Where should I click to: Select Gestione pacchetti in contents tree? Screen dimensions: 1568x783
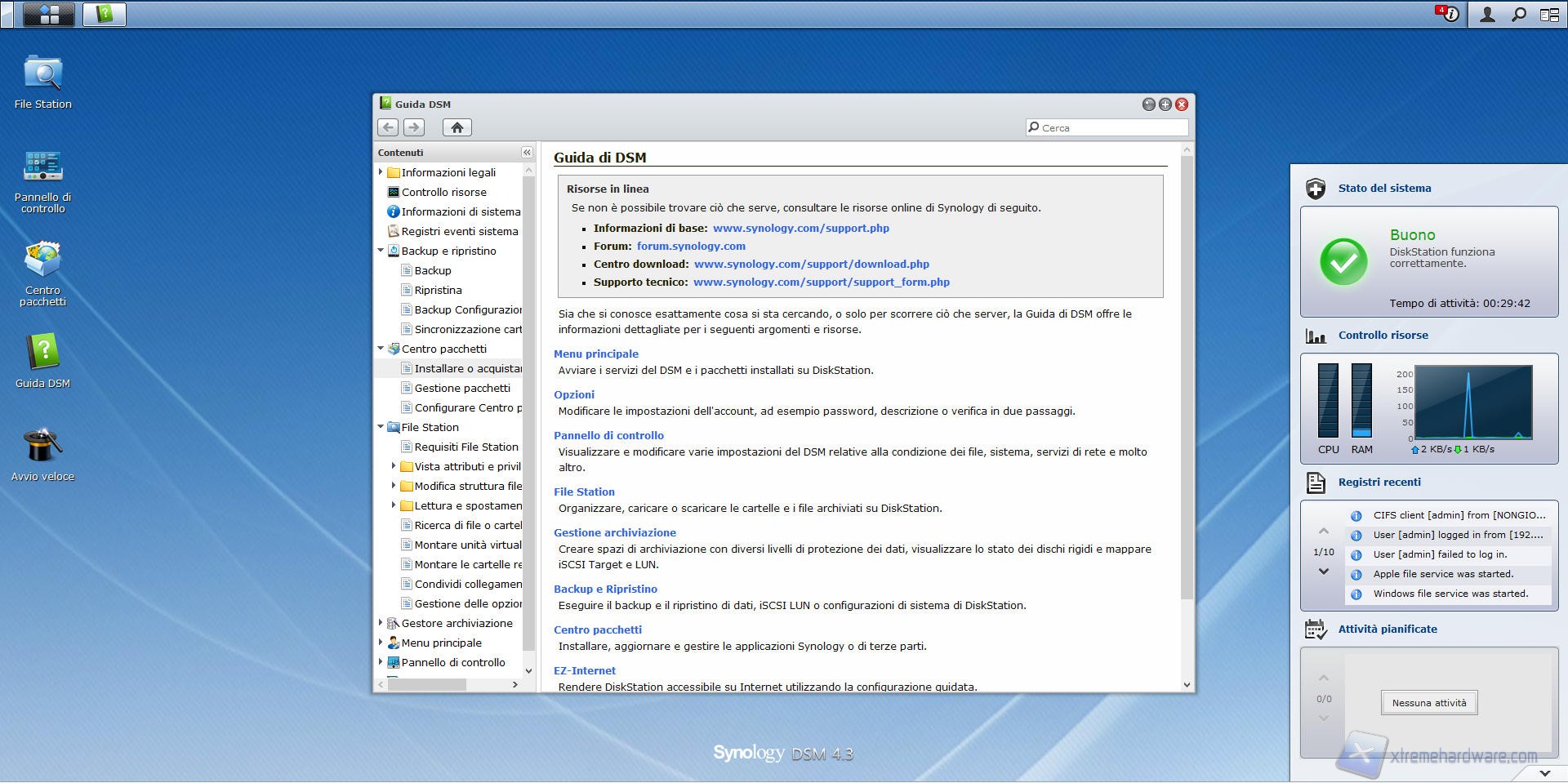[x=461, y=388]
